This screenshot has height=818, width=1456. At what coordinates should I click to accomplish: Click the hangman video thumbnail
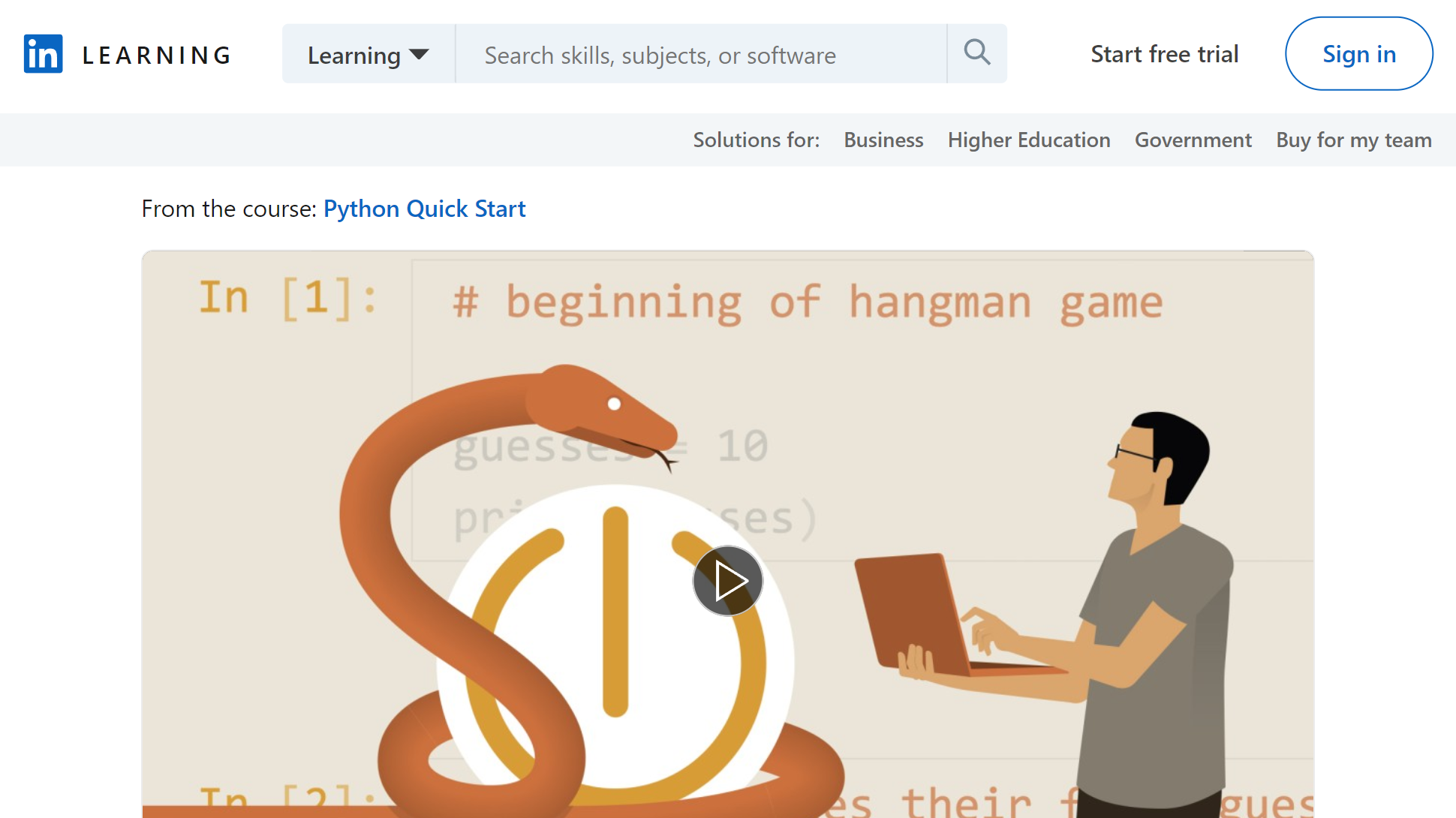tap(728, 534)
